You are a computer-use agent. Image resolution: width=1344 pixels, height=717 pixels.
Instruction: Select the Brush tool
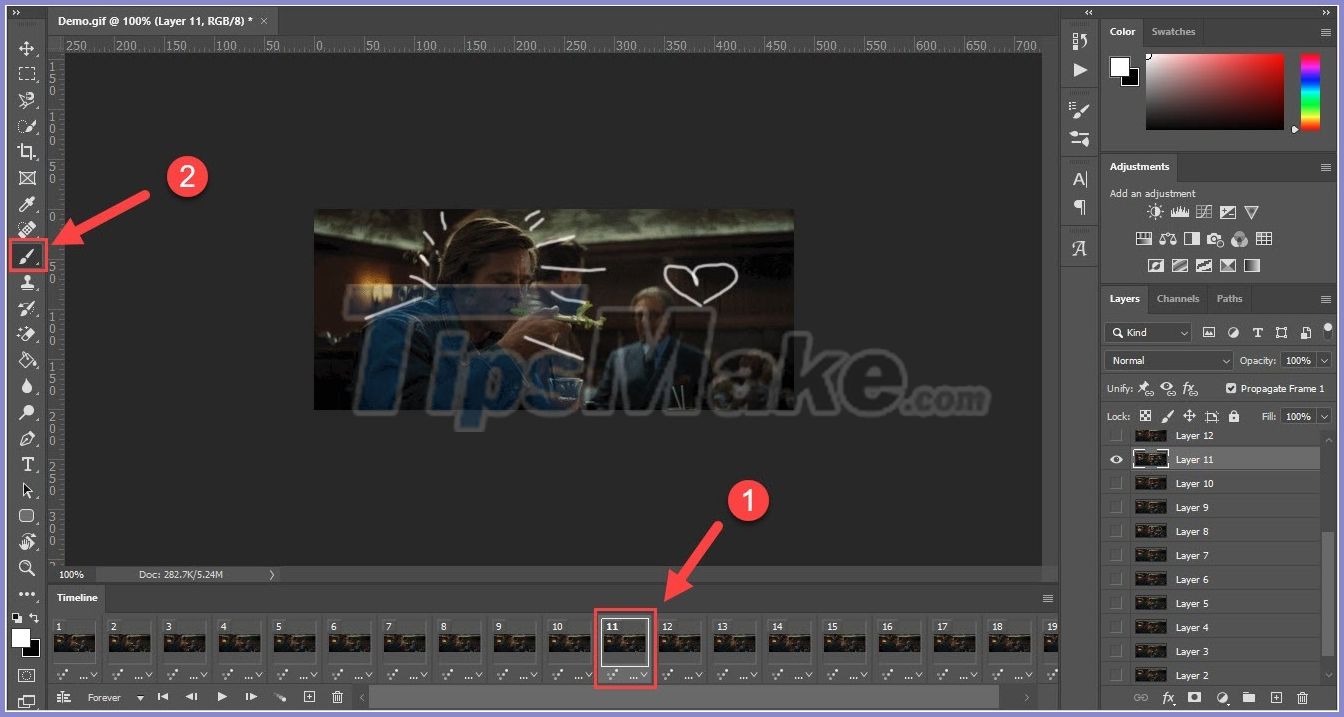27,256
